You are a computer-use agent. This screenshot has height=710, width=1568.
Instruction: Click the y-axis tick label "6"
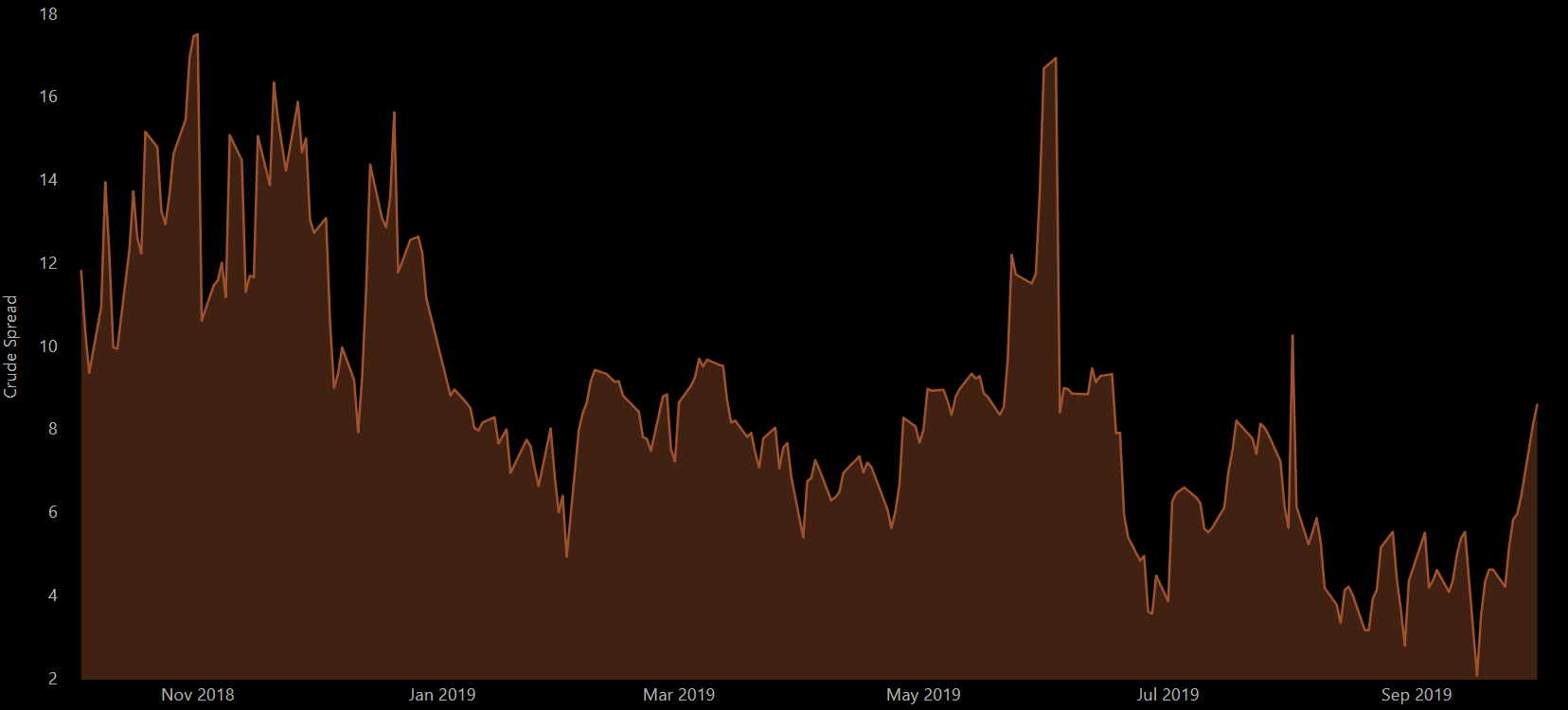coord(53,512)
